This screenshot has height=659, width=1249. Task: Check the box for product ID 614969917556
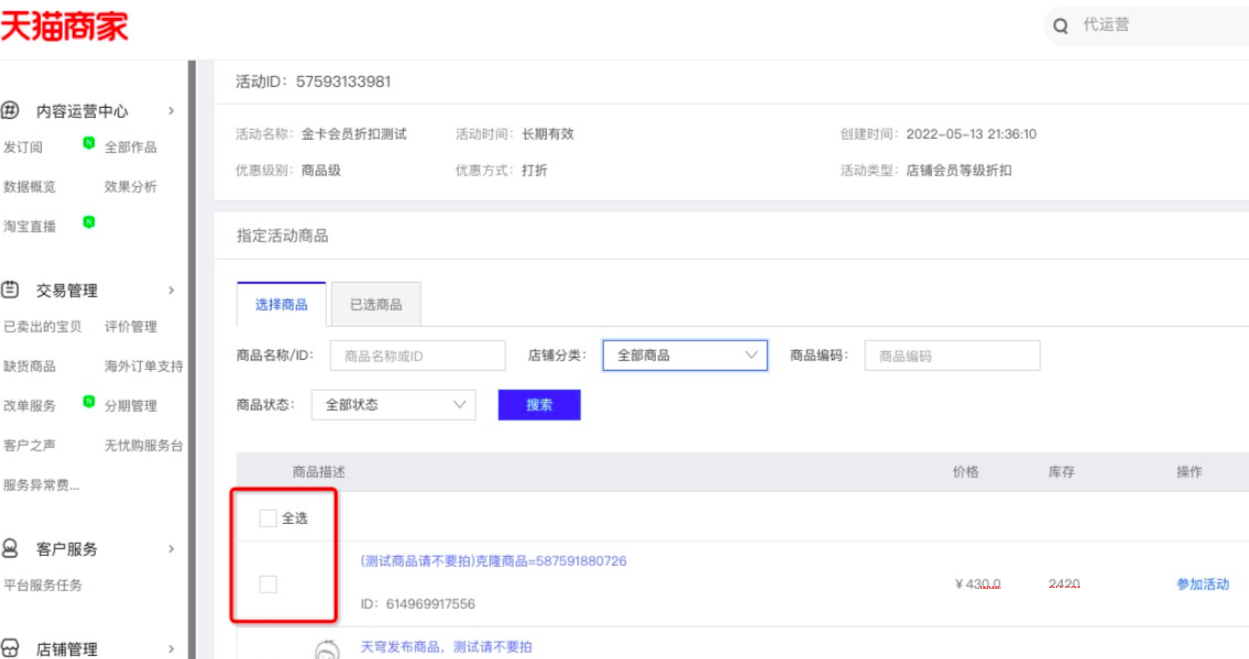coord(268,584)
